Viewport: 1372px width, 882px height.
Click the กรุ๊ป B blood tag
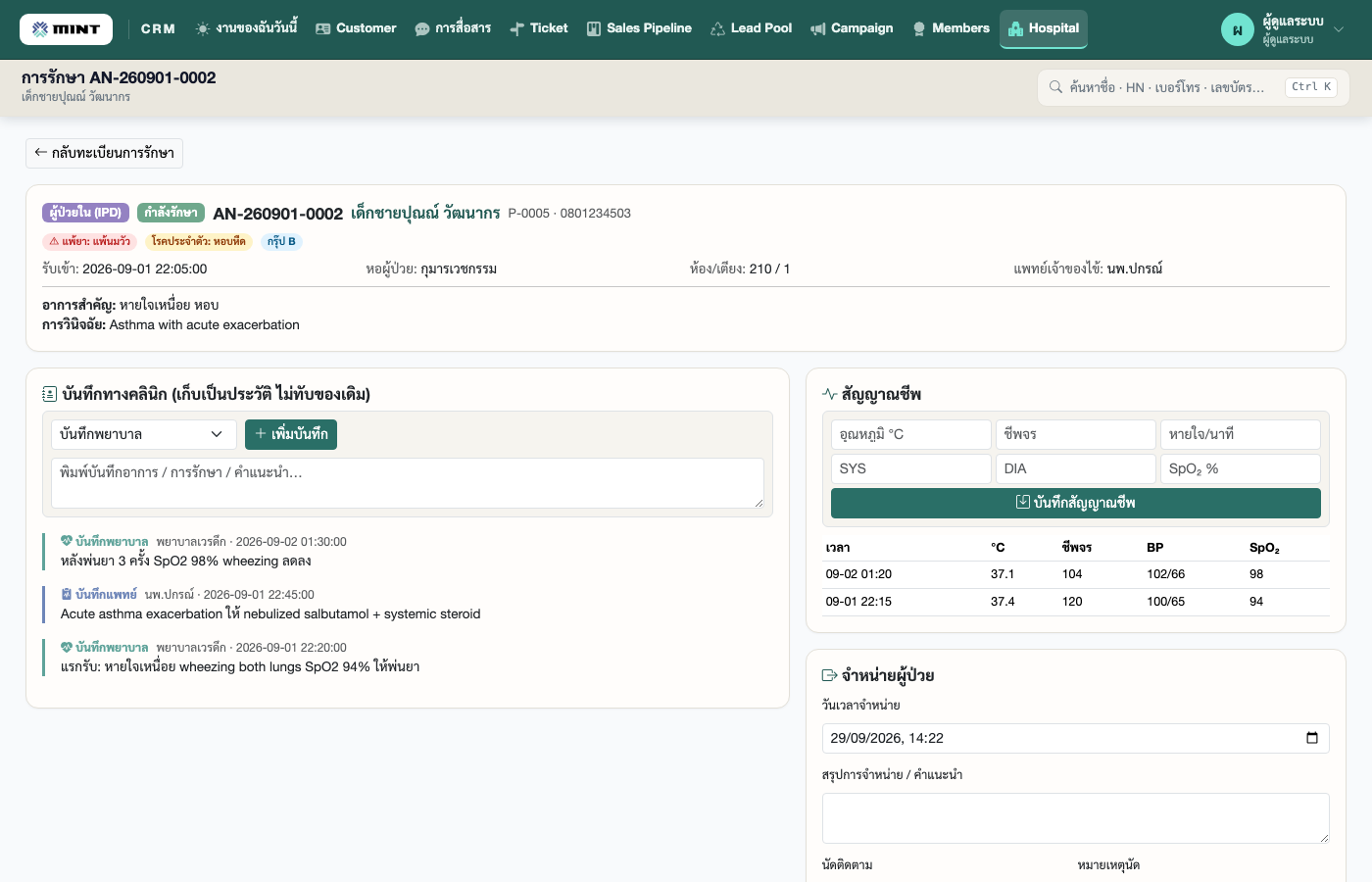coord(281,241)
